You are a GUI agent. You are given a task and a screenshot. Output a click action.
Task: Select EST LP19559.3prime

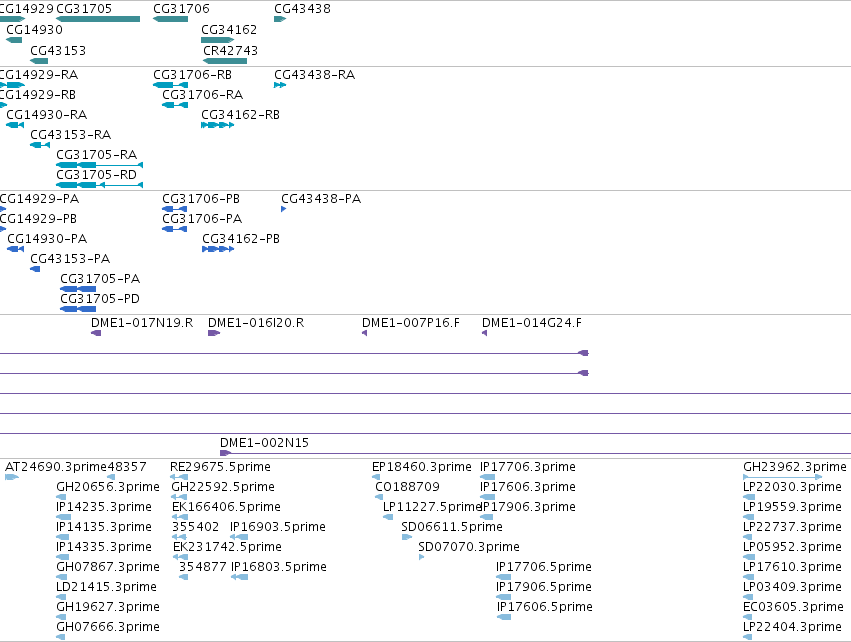(749, 517)
